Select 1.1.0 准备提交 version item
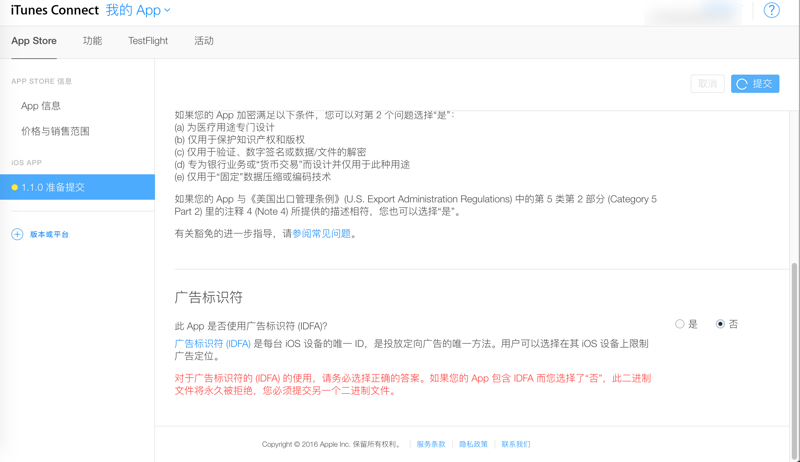This screenshot has height=462, width=800. pos(78,187)
